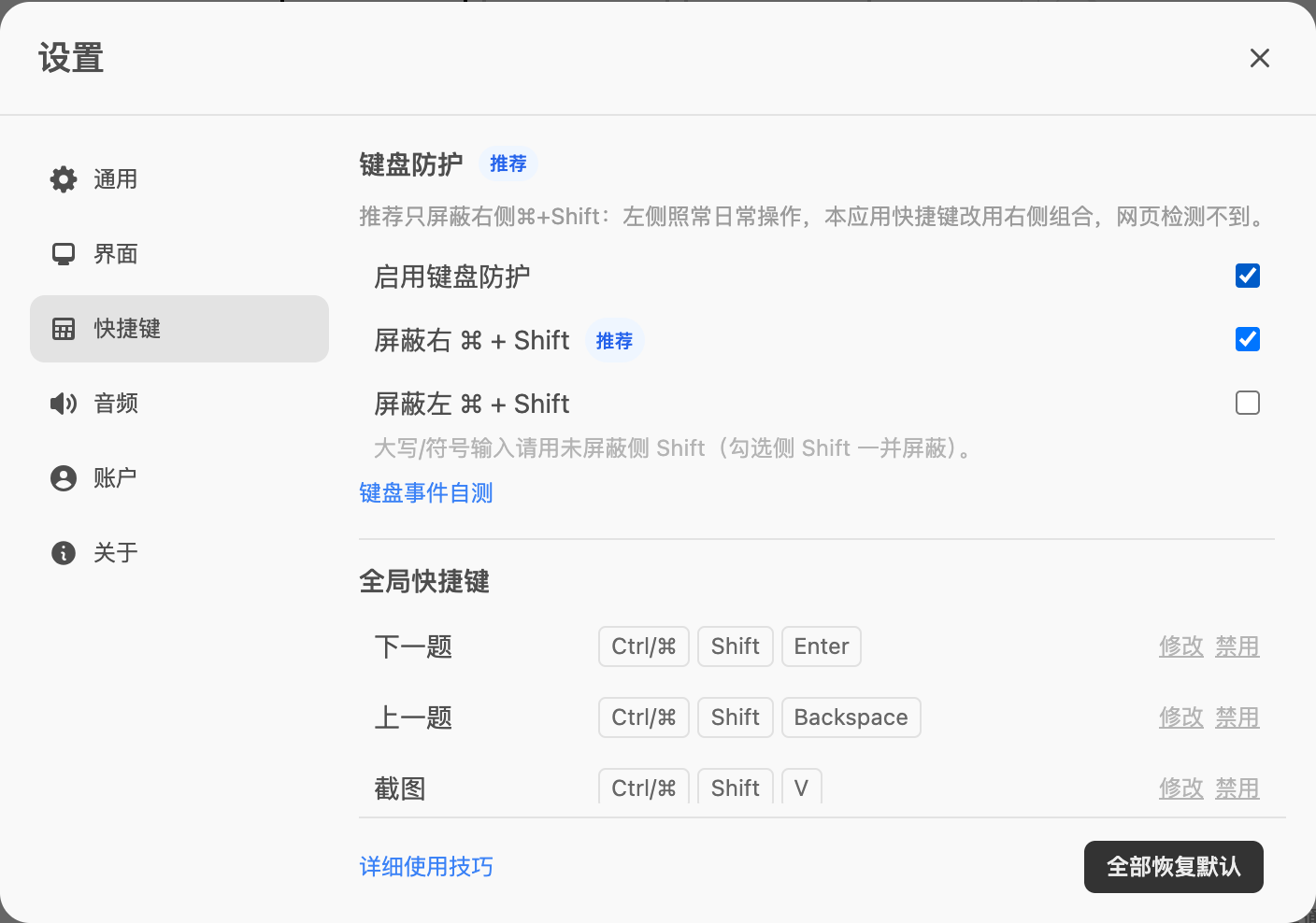Click the 键盘防护 section heading

pyautogui.click(x=411, y=164)
